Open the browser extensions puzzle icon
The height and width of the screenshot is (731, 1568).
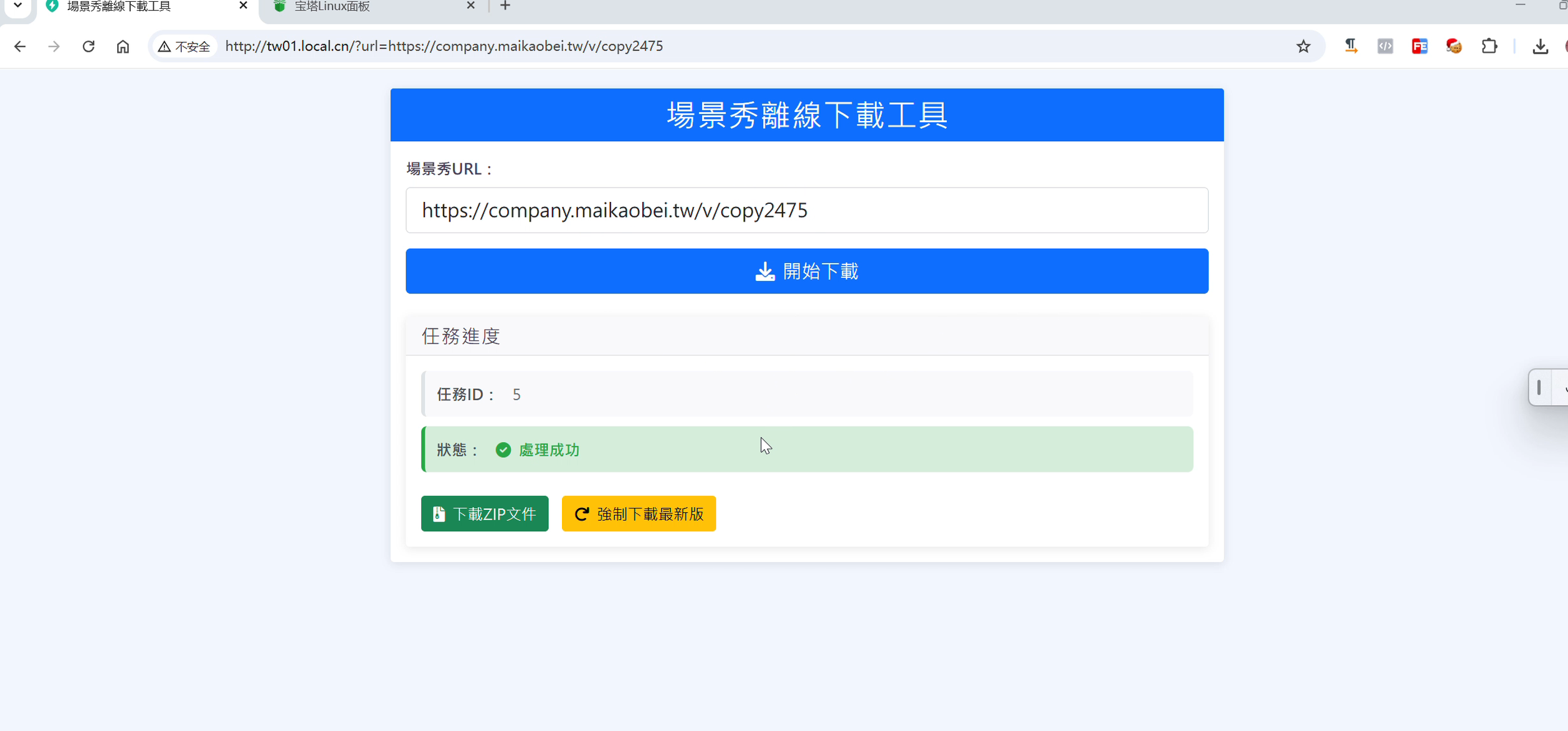tap(1490, 46)
